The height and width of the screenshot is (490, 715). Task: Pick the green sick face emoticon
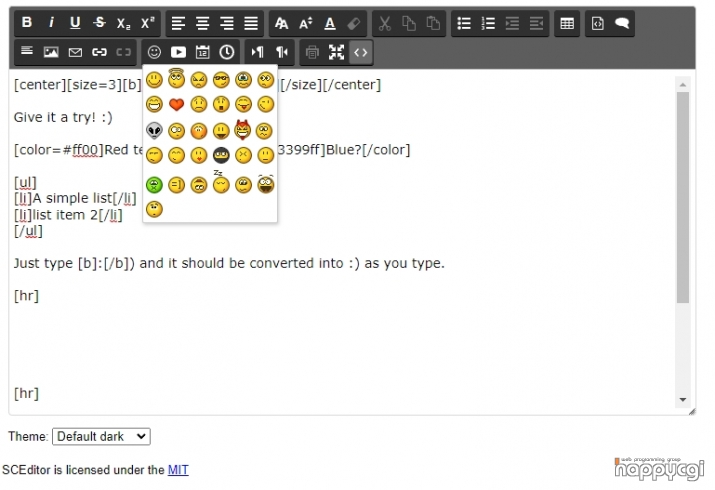(154, 185)
